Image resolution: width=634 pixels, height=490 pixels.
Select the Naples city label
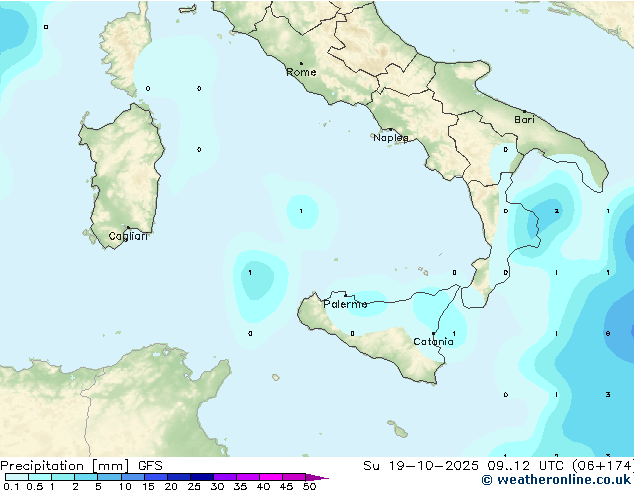391,138
